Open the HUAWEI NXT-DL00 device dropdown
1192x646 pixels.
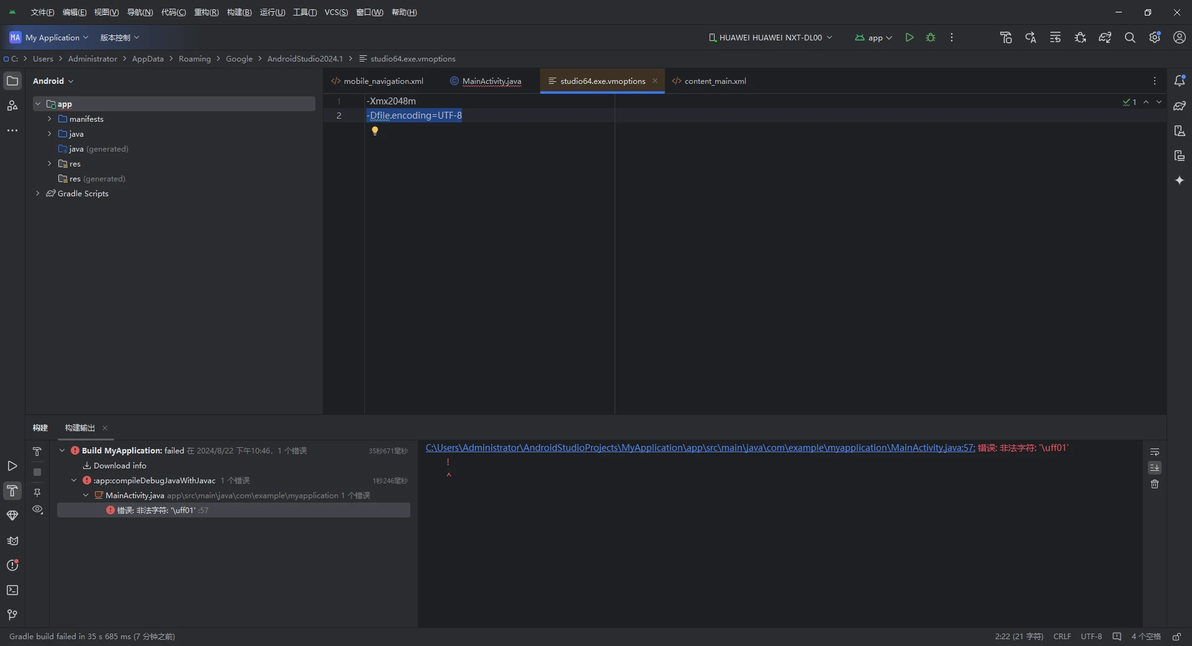point(770,37)
